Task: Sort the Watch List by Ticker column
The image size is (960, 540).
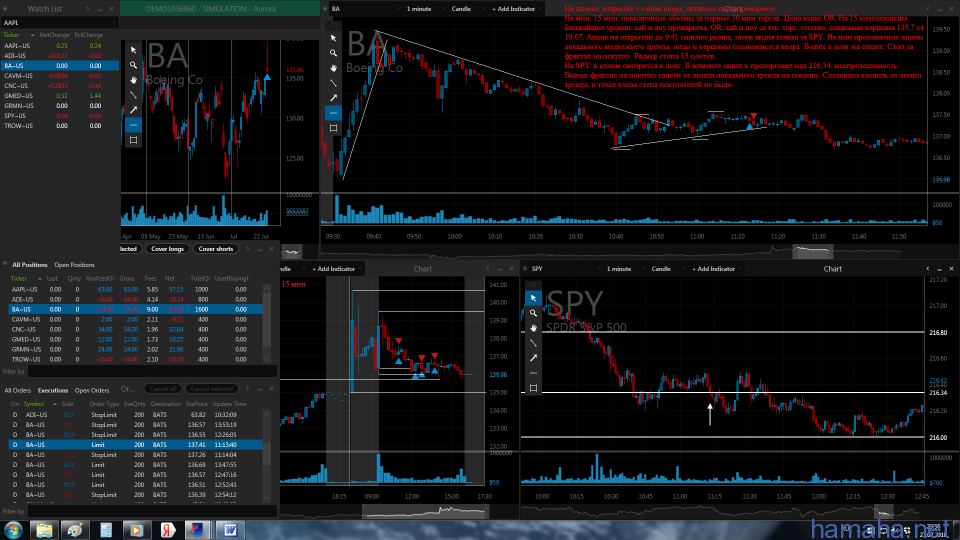Action: click(11, 35)
